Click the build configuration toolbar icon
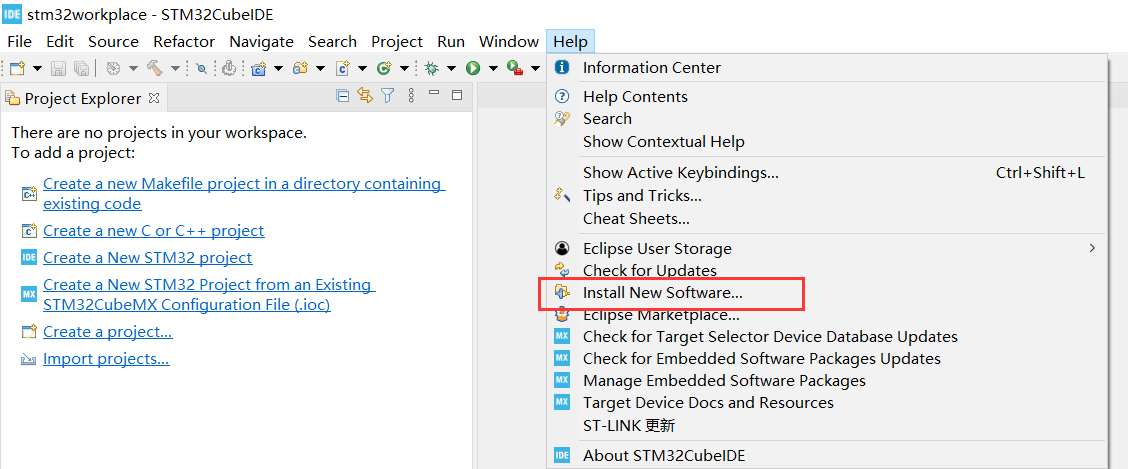The image size is (1128, 469). click(113, 68)
